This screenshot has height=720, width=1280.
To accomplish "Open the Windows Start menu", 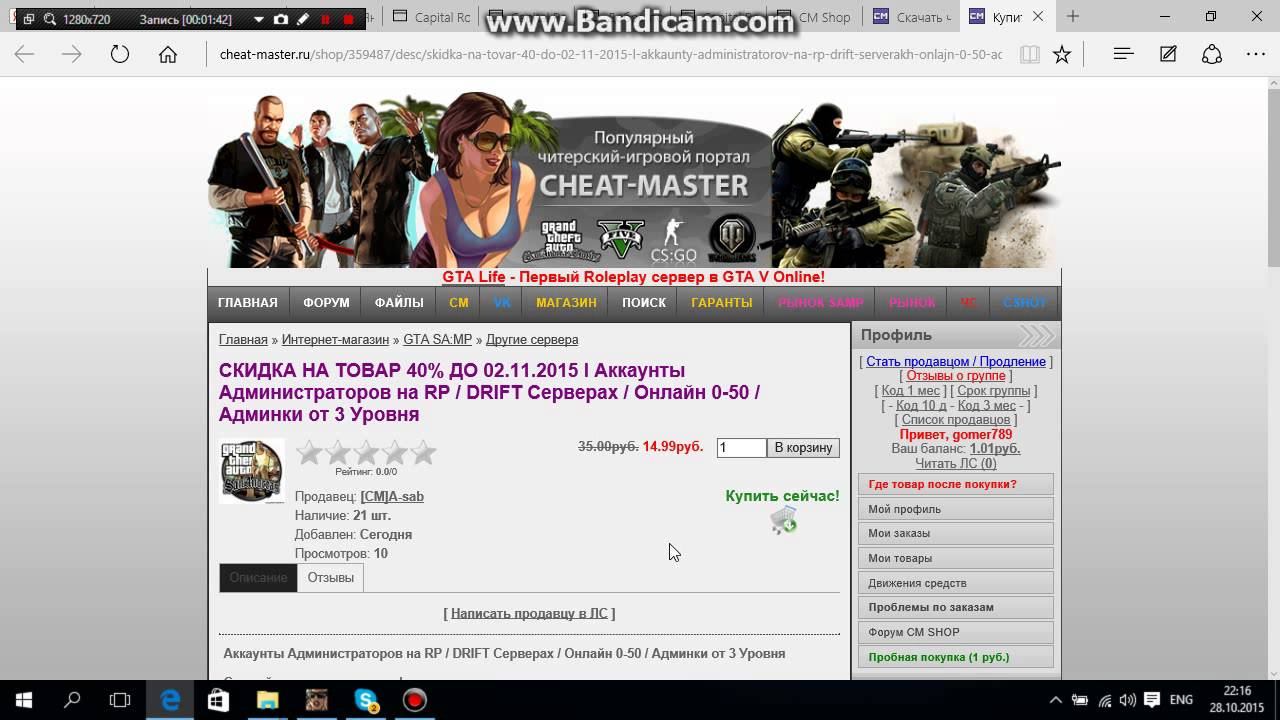I will (x=24, y=700).
